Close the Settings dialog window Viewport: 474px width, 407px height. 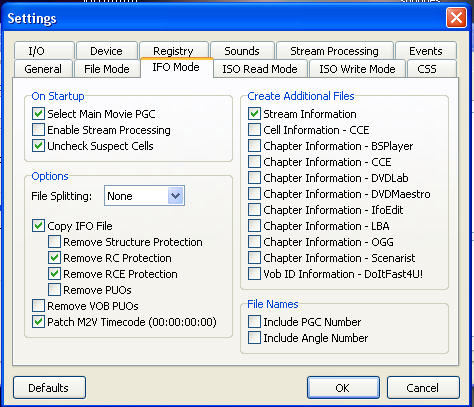[x=456, y=18]
